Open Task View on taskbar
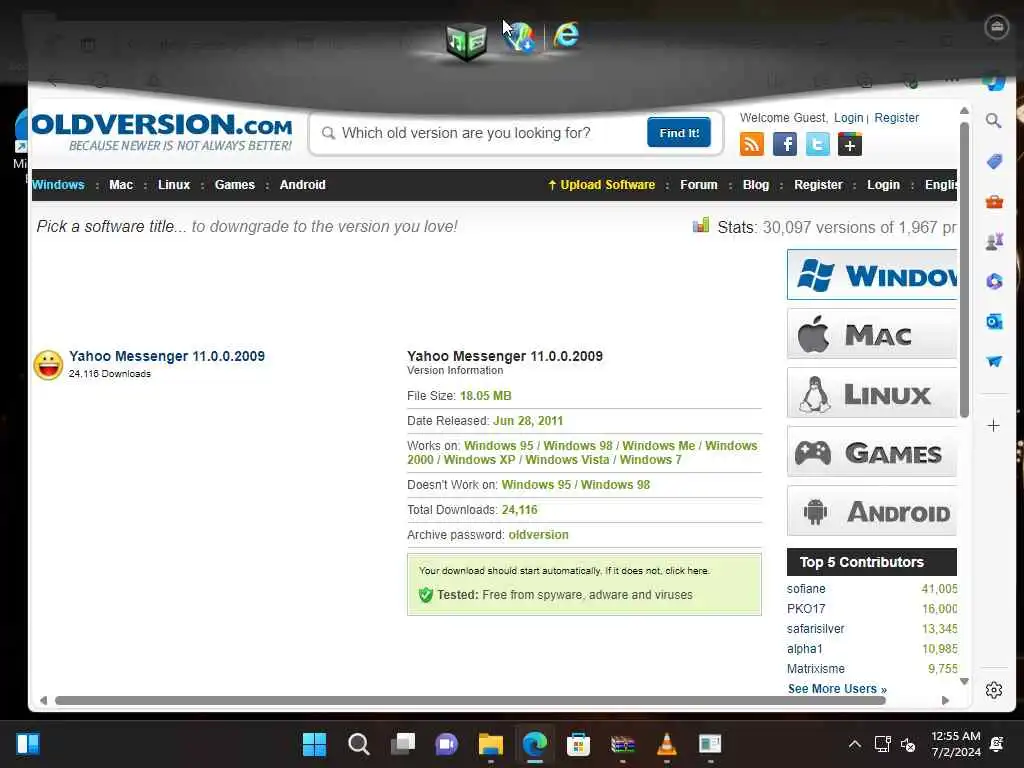Image resolution: width=1024 pixels, height=768 pixels. coord(403,744)
